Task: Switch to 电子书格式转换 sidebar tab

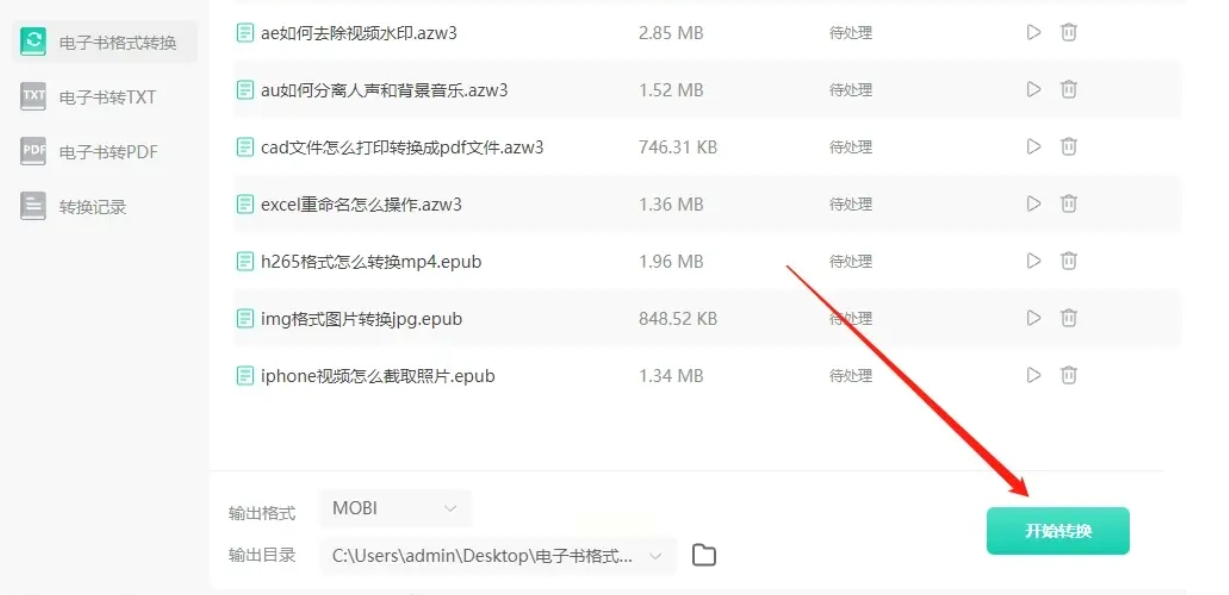Action: click(105, 42)
